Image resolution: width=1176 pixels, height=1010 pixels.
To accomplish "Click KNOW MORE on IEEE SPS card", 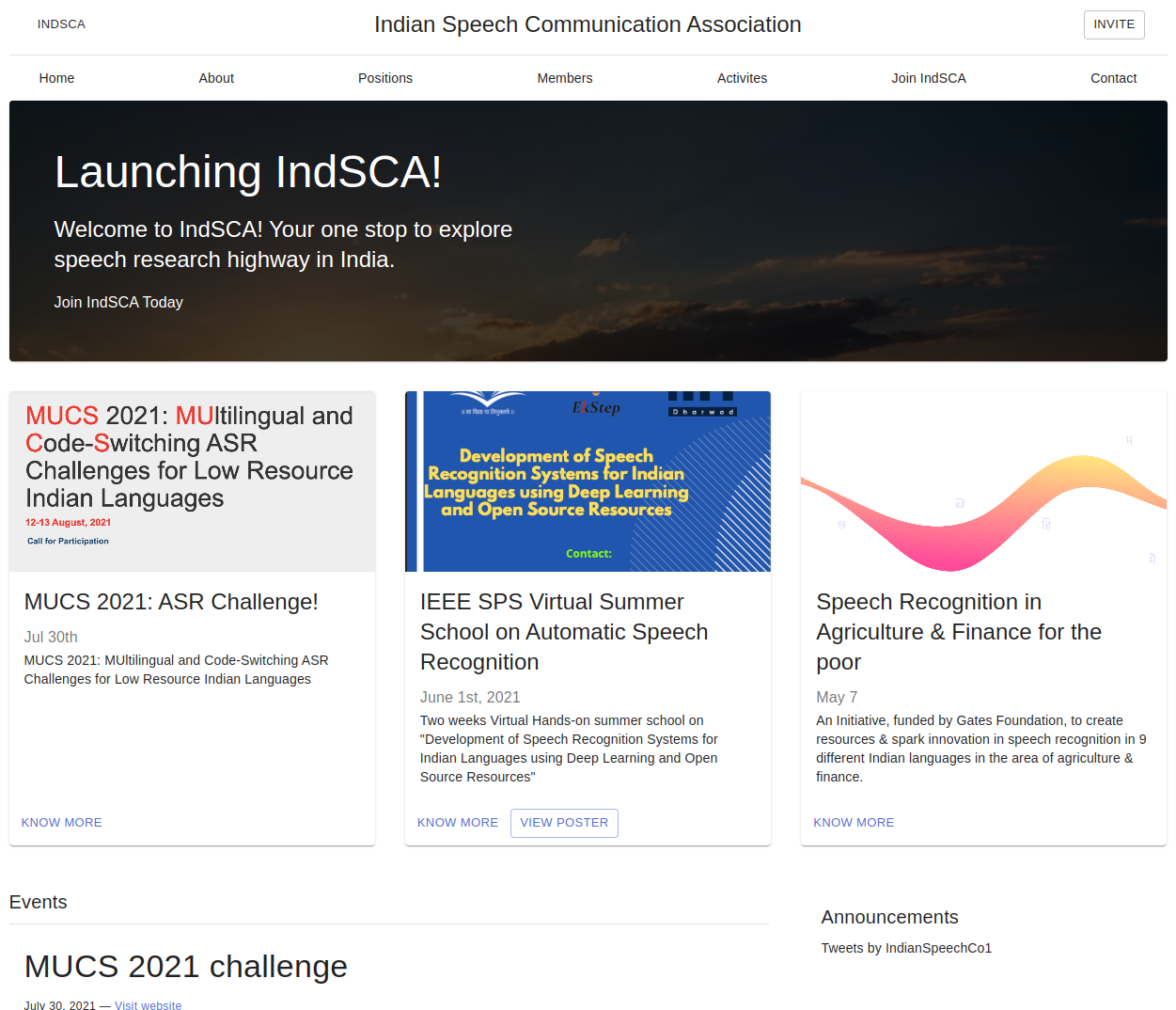I will pos(458,823).
